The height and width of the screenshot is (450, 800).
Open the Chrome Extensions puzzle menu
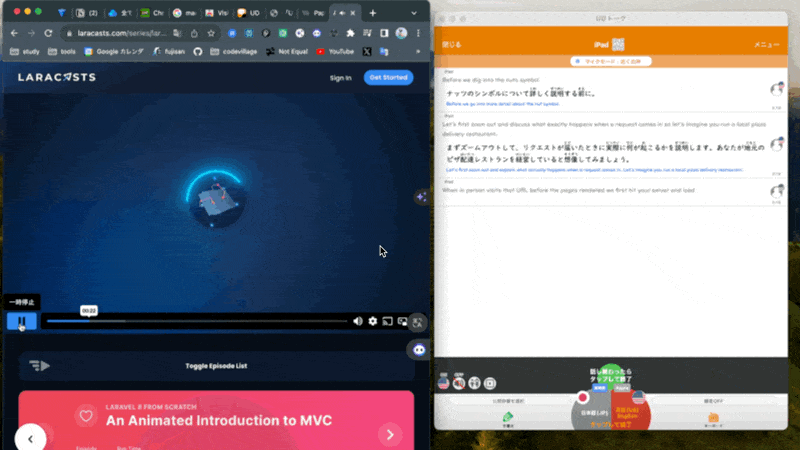click(351, 33)
